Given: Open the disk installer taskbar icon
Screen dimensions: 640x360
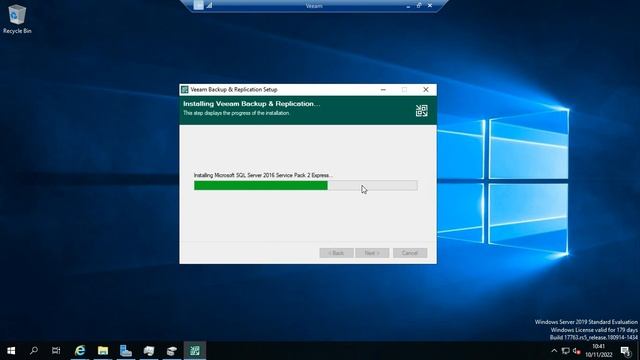Looking at the screenshot, I should pos(172,351).
